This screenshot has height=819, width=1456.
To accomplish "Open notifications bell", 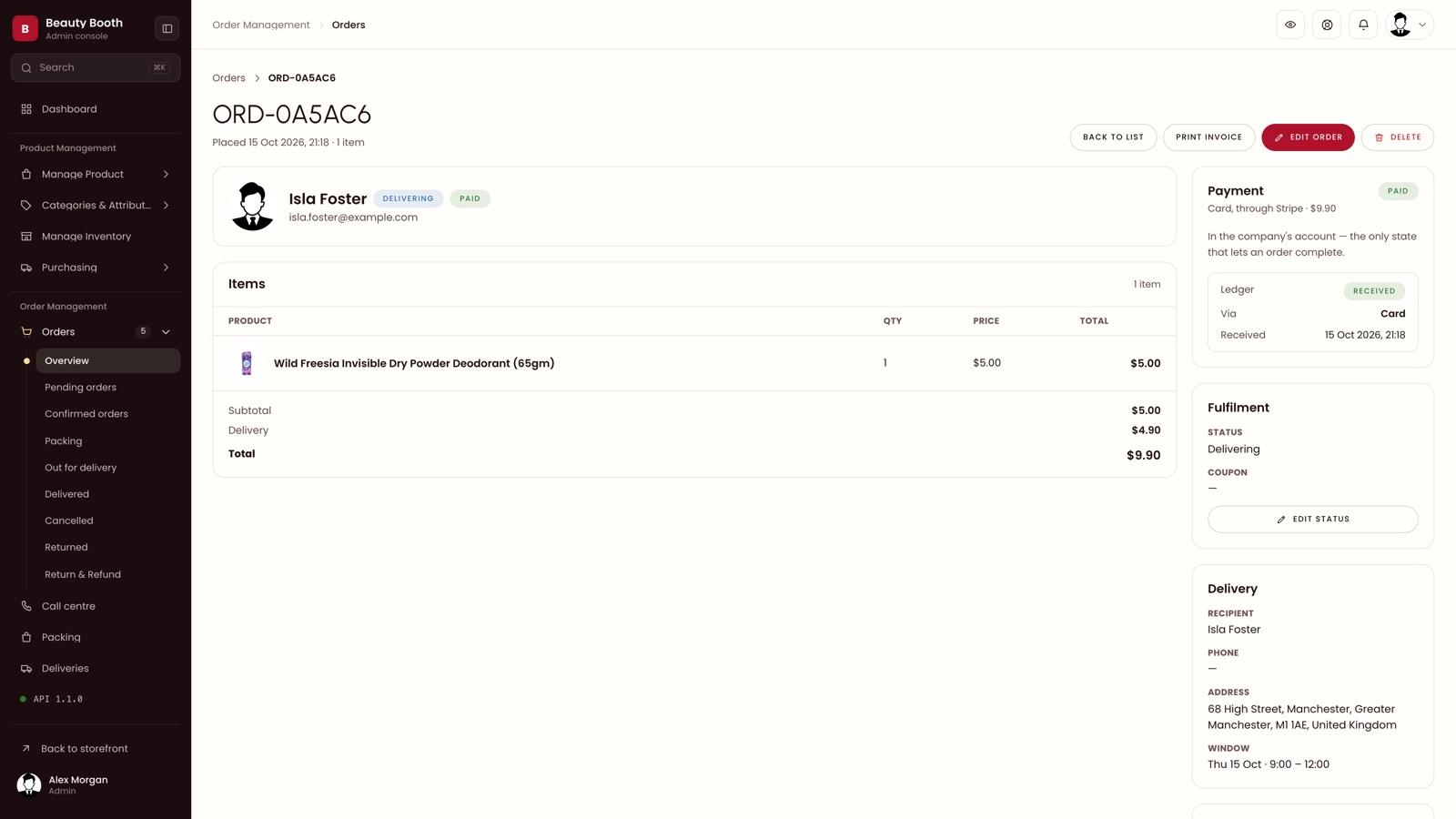I will pyautogui.click(x=1363, y=25).
